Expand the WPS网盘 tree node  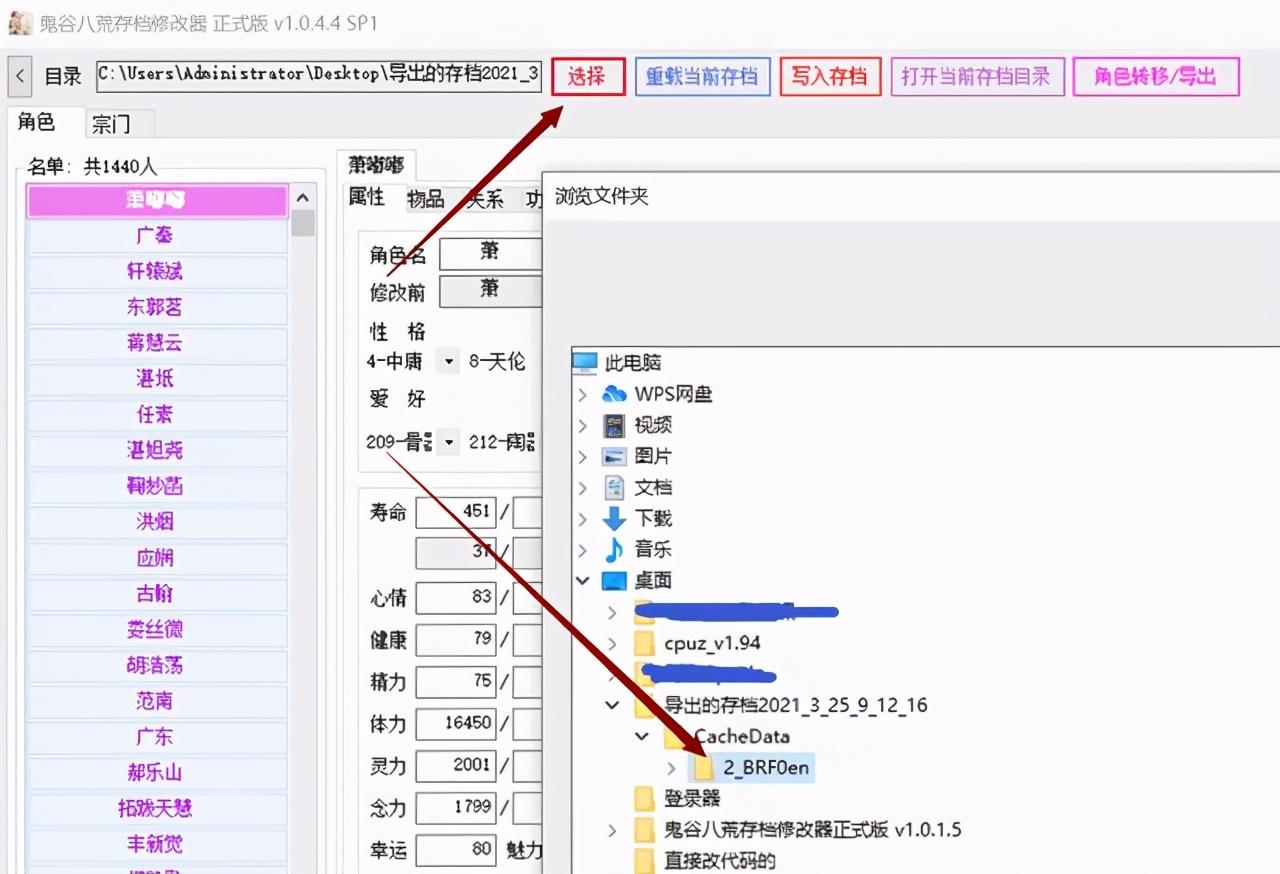583,394
